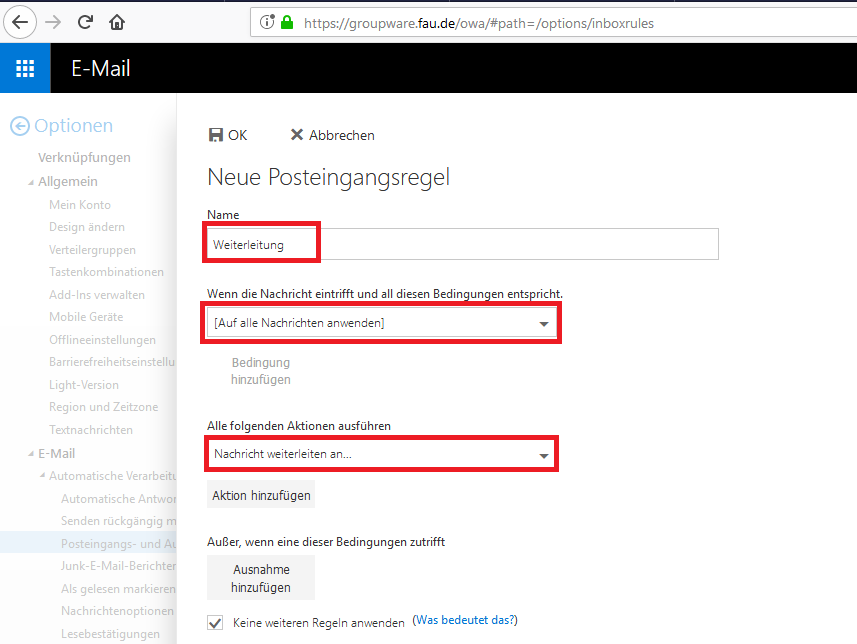Toggle 'Keine weiteren Regeln anwenden' checkbox
This screenshot has height=644, width=857.
[x=215, y=622]
